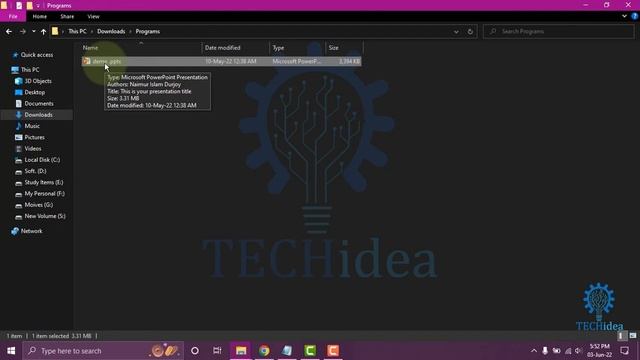Click the taskbar search box

(103, 351)
